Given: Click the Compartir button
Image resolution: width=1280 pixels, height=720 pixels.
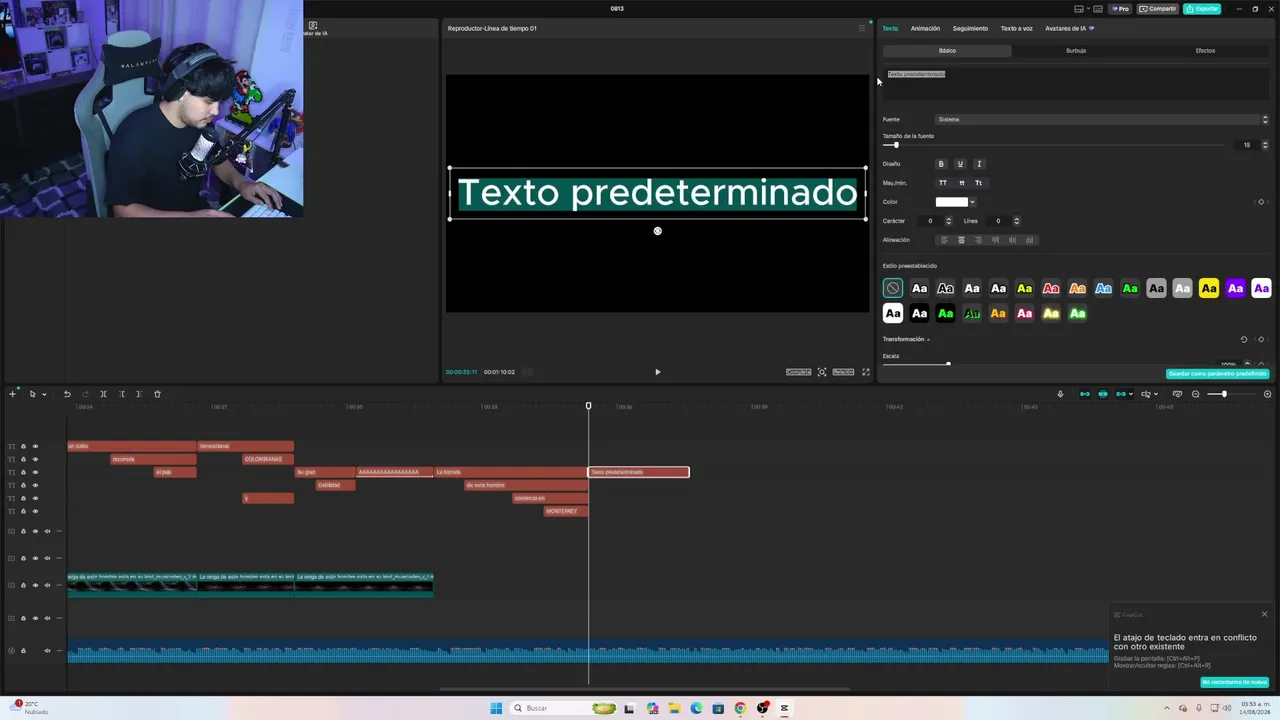Looking at the screenshot, I should click(x=1158, y=9).
